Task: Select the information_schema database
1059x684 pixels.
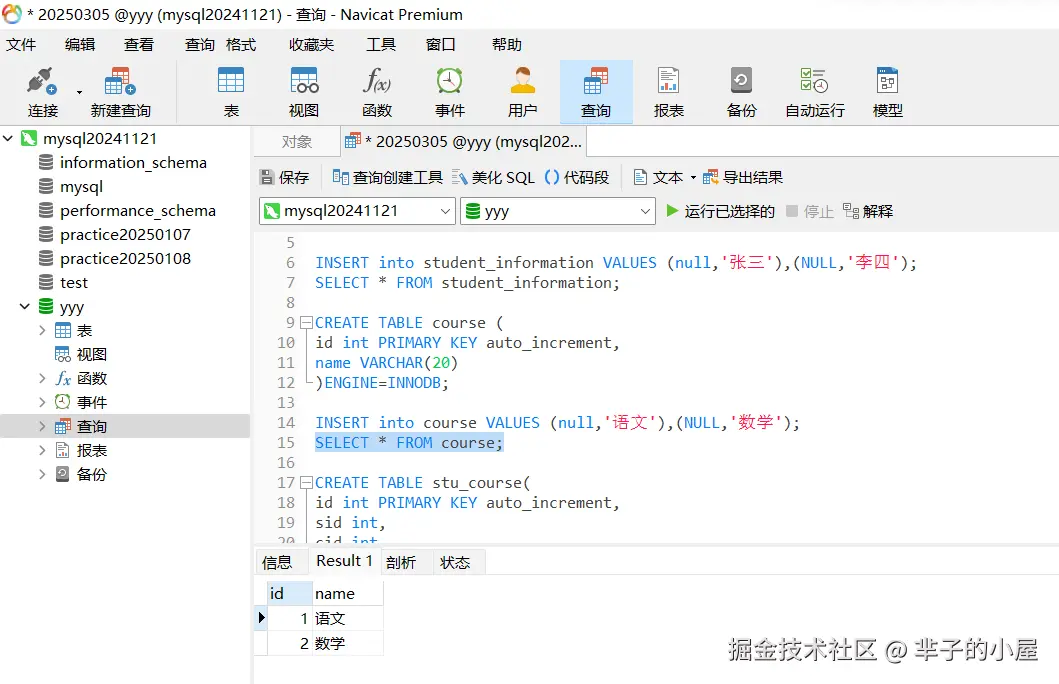Action: click(132, 163)
